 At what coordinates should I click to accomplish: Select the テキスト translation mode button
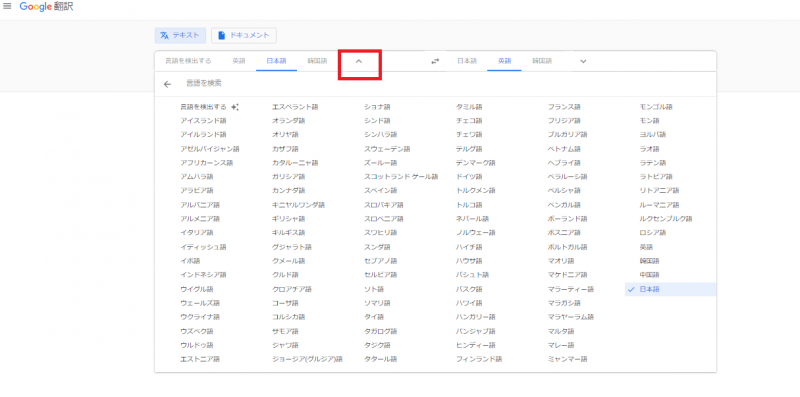[x=181, y=35]
